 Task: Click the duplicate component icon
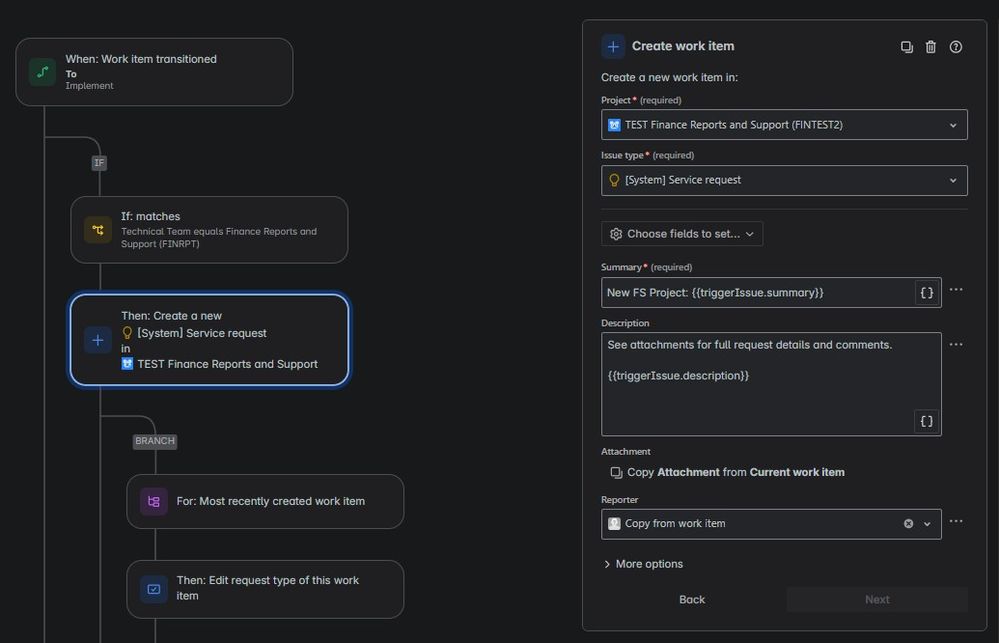coord(906,46)
